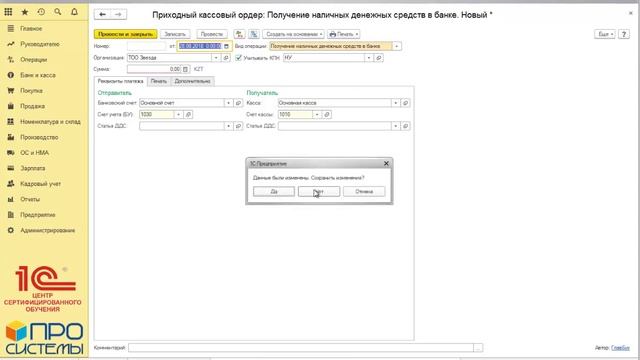
Task: Open the Favorites star icon
Action: coord(25,12)
